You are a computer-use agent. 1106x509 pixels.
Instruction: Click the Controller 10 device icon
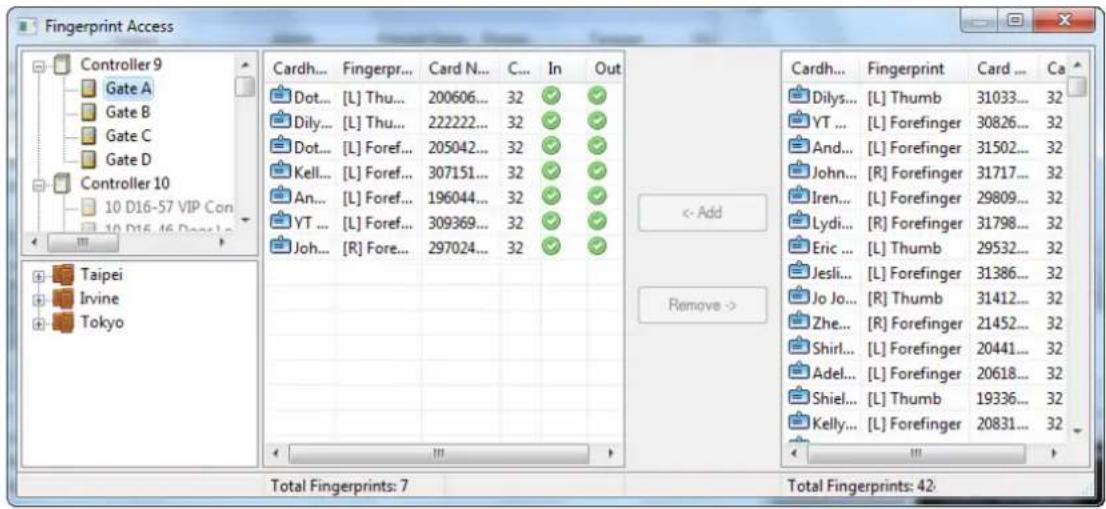coord(62,185)
